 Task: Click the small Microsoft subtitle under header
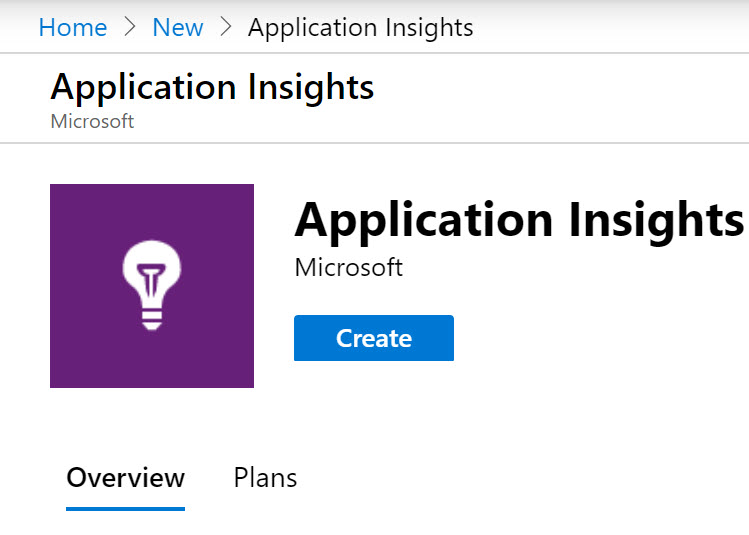click(x=92, y=122)
